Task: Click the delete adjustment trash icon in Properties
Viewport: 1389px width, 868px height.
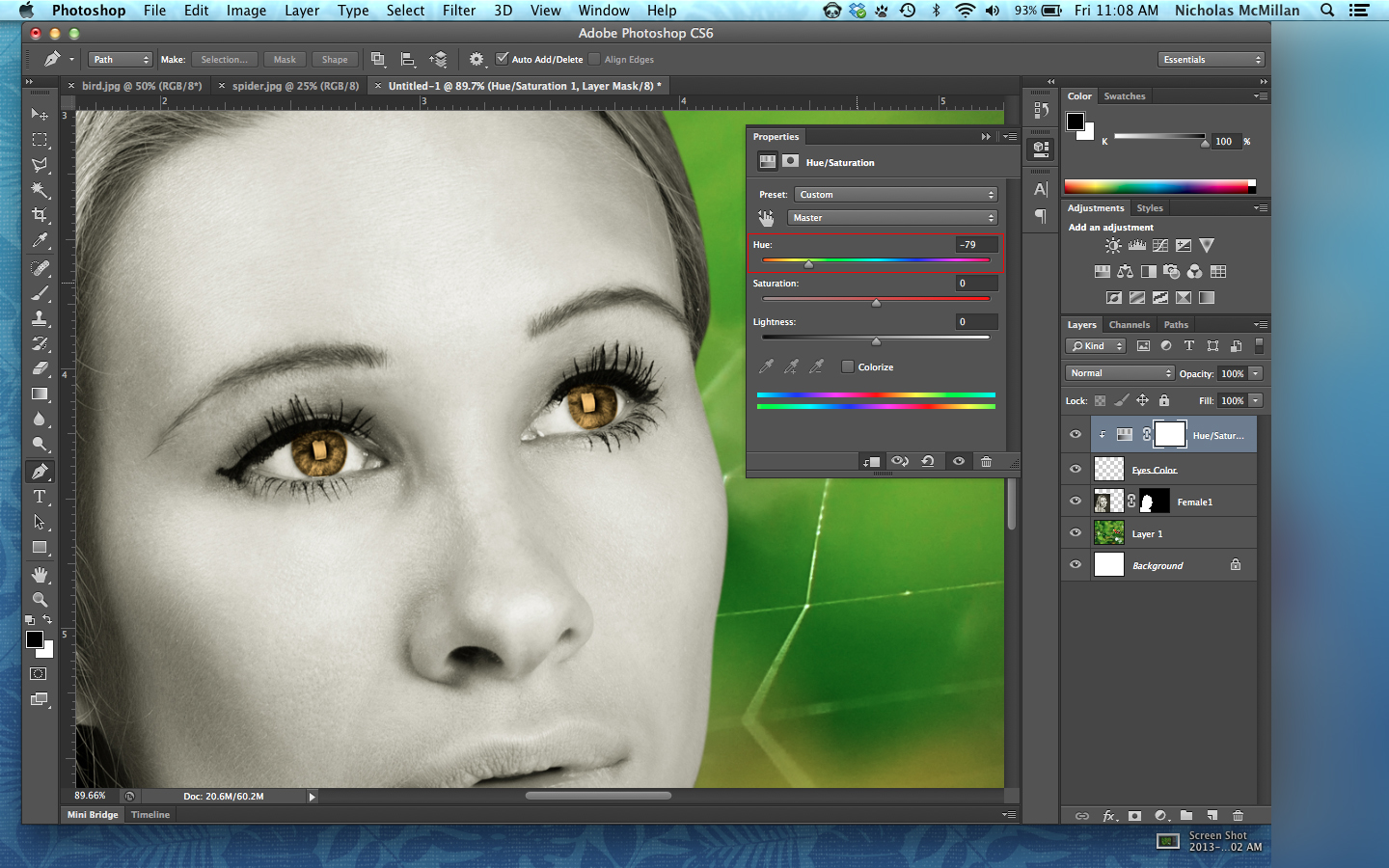Action: 986,462
